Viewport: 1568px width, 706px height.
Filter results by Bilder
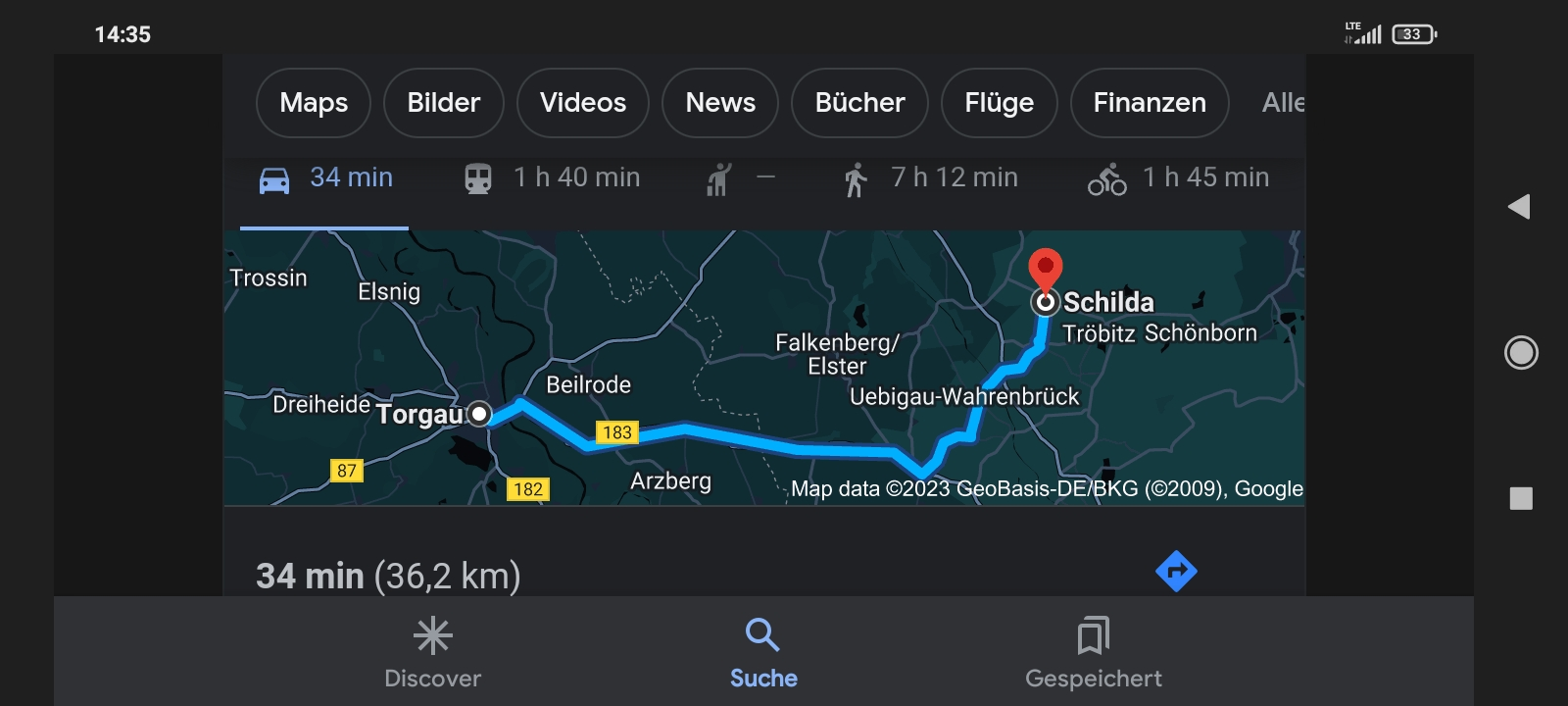pos(444,103)
